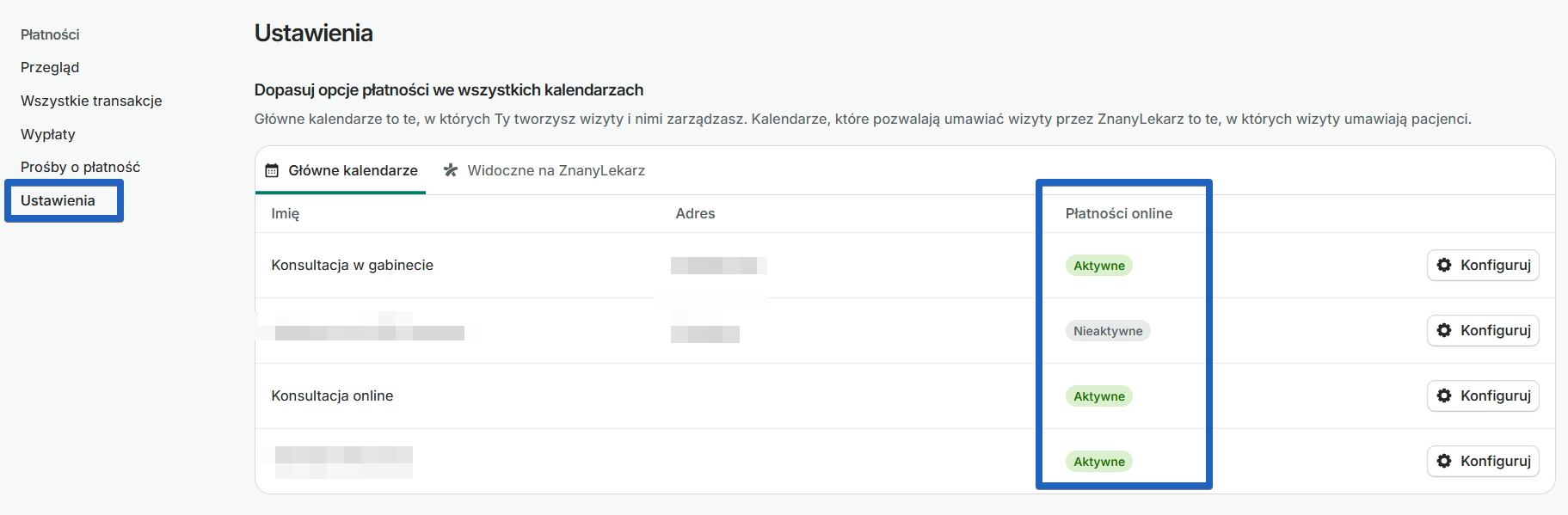Go to Wszystkie transakcje
Viewport: 1568px width, 515px height.
point(91,101)
